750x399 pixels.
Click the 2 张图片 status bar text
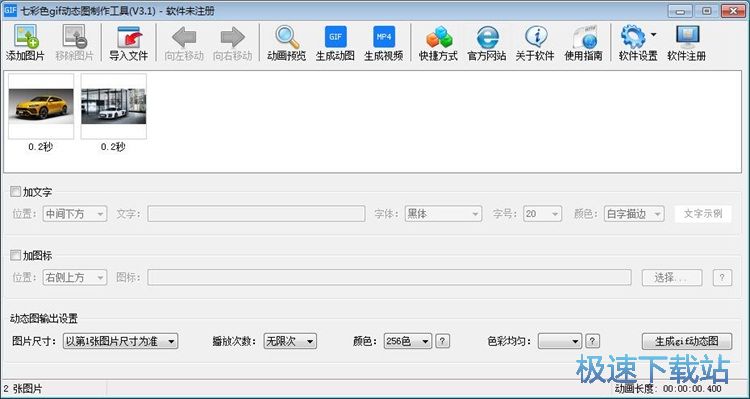point(23,388)
